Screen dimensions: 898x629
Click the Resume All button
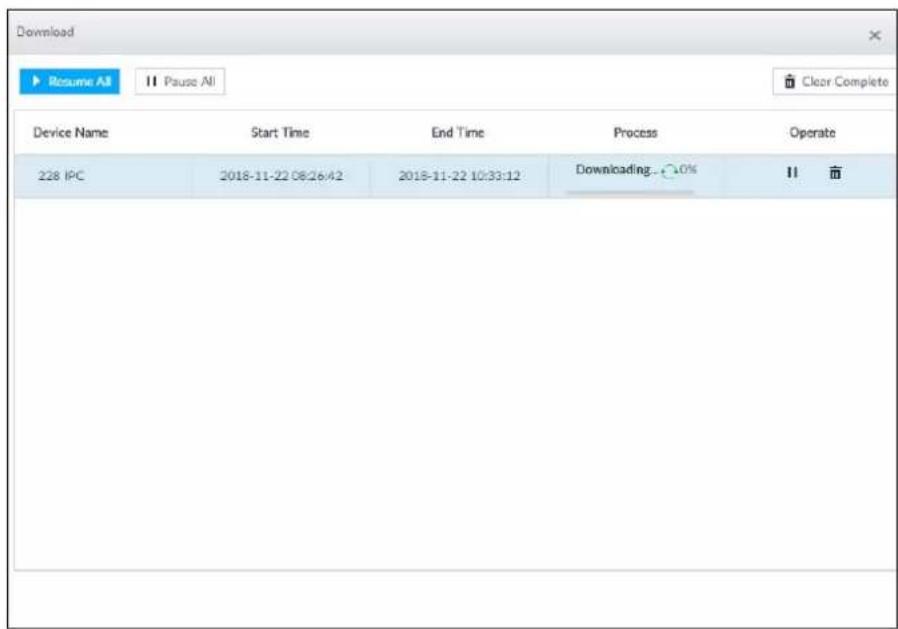(x=70, y=81)
